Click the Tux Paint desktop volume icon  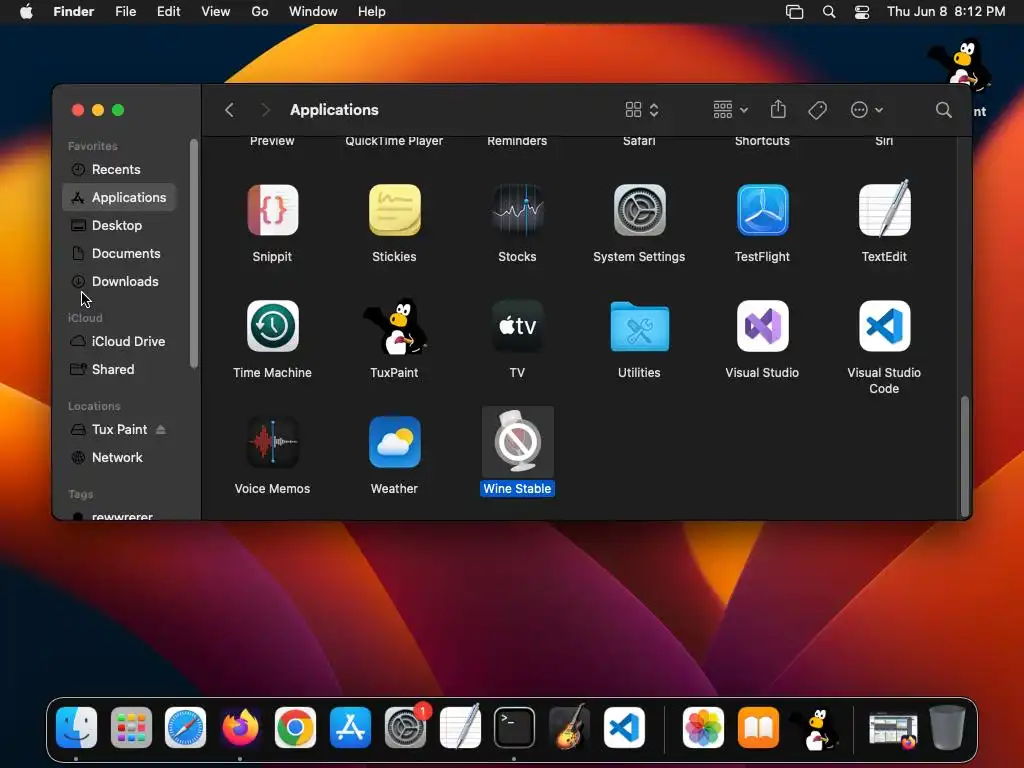click(x=960, y=64)
